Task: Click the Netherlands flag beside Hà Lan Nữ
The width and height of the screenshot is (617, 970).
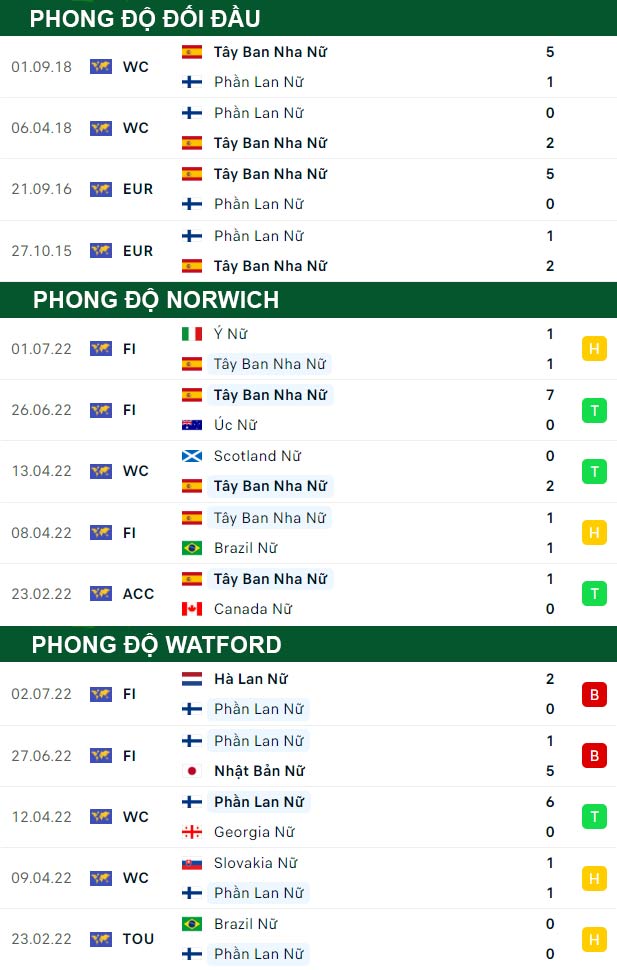Action: [x=192, y=679]
